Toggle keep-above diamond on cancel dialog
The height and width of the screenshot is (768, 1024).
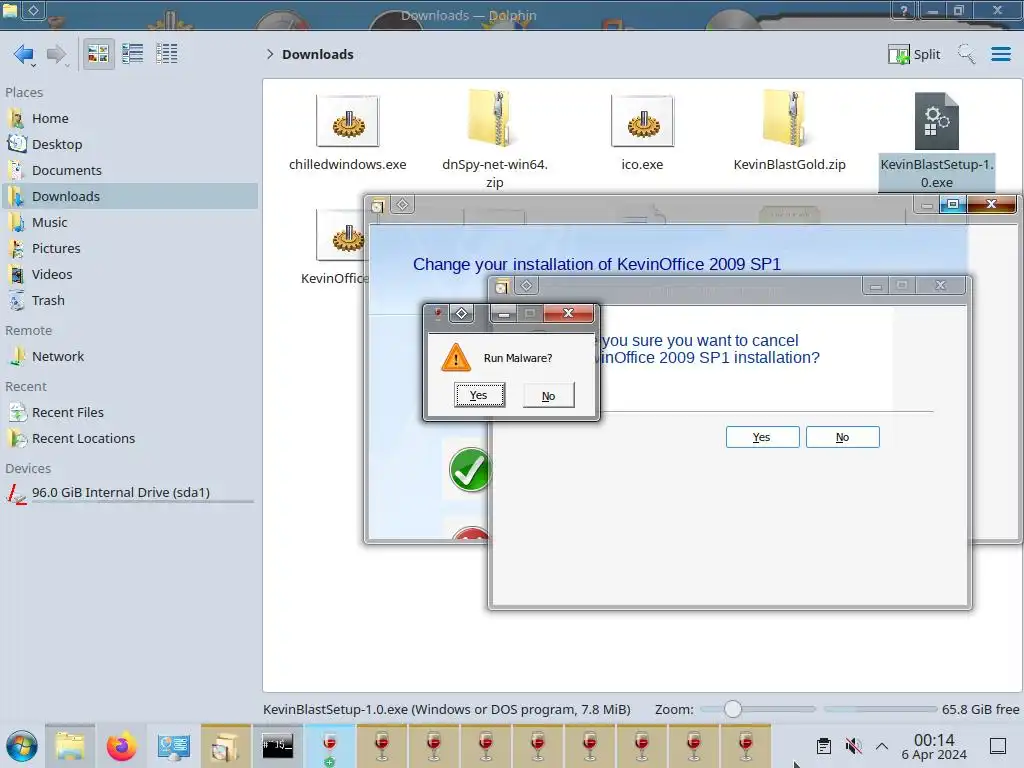coord(526,285)
